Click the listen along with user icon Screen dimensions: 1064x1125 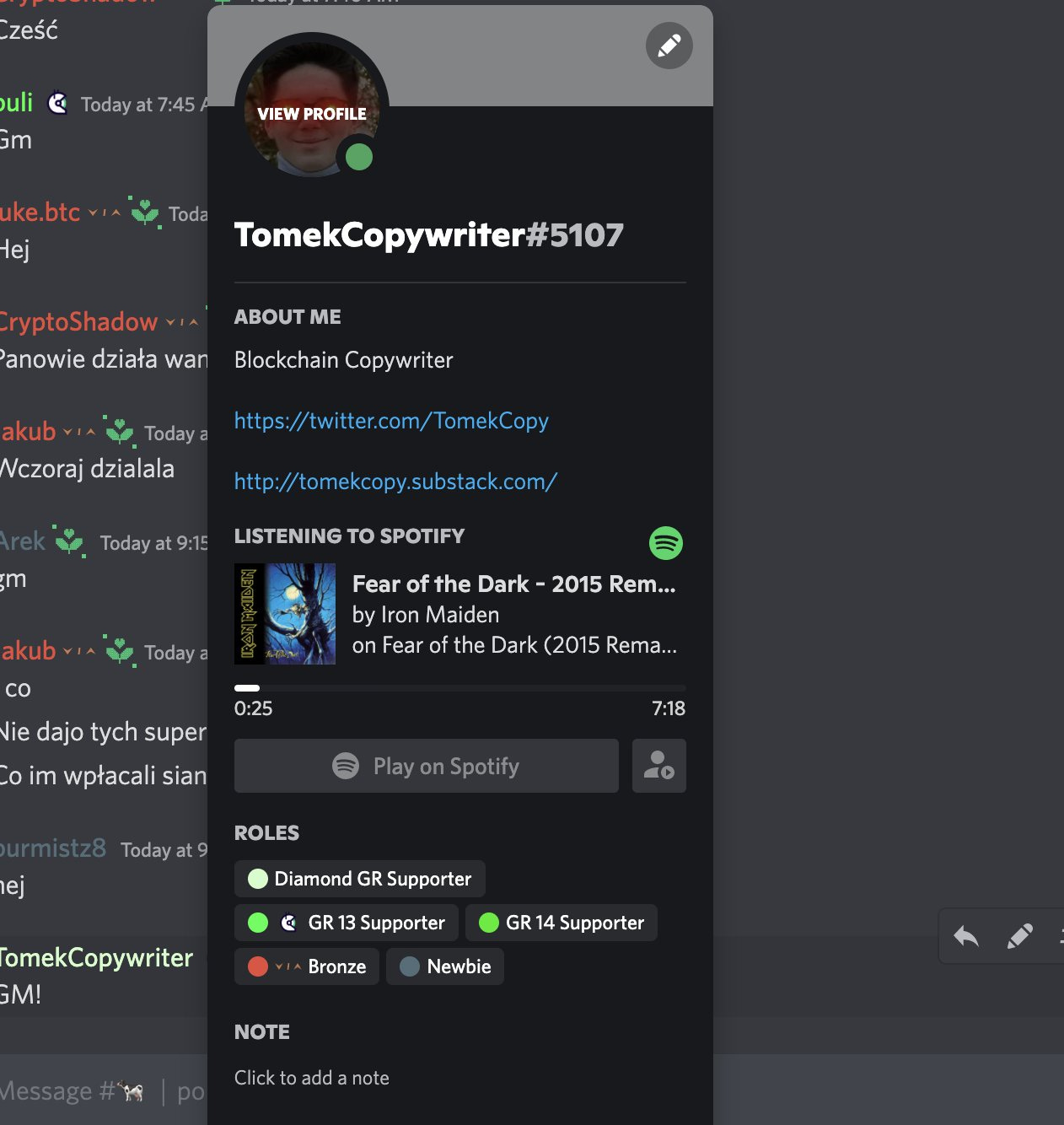(659, 766)
